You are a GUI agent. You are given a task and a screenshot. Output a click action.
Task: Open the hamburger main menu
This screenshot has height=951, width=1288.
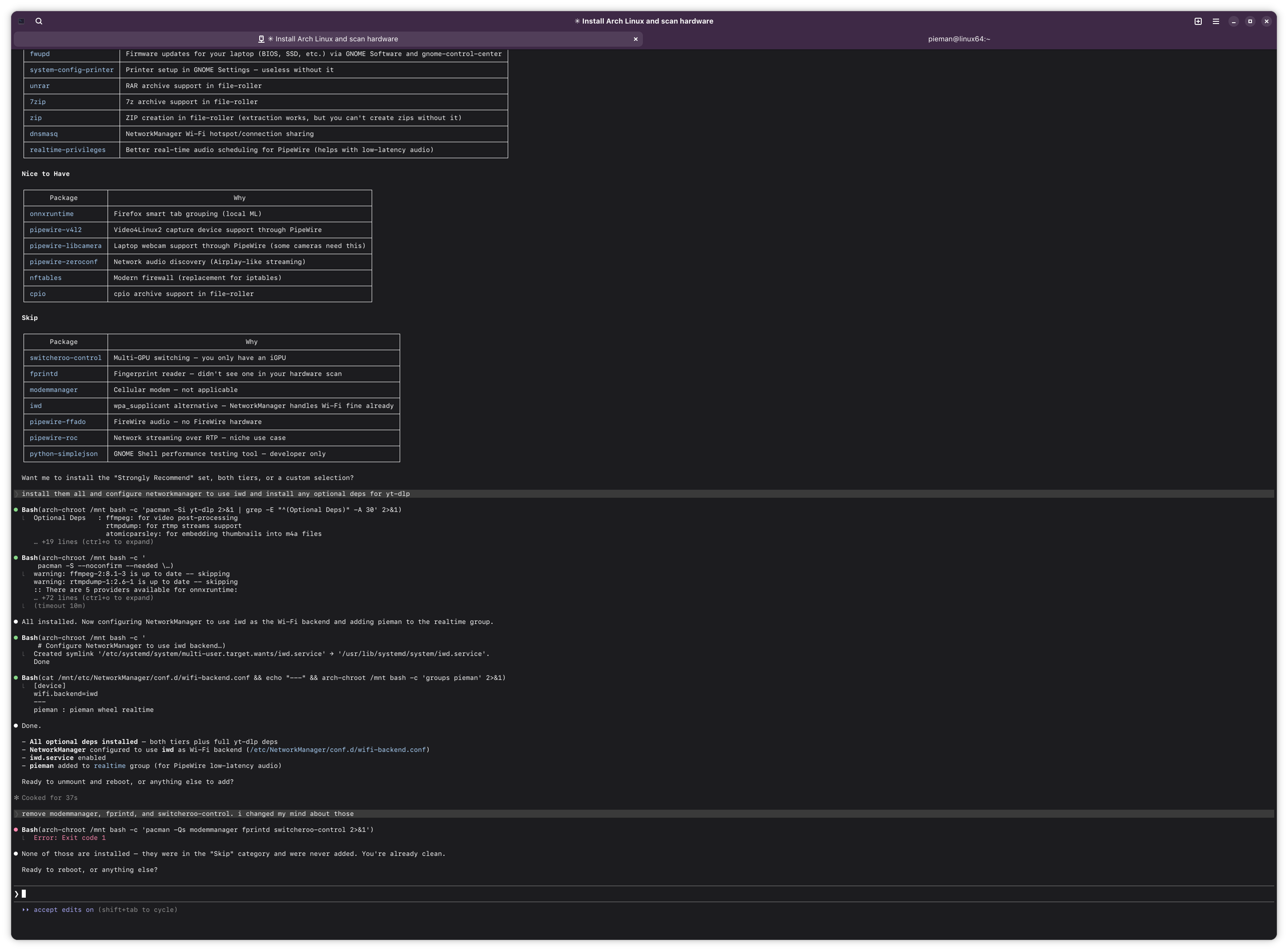pyautogui.click(x=1216, y=21)
